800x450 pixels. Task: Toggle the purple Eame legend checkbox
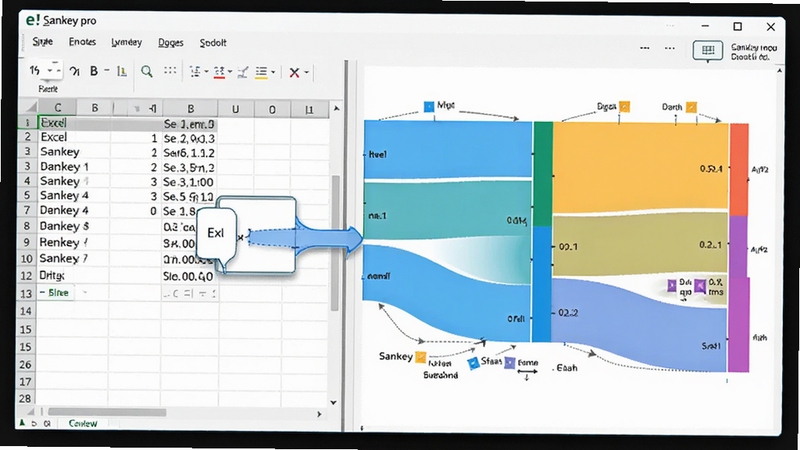click(510, 363)
